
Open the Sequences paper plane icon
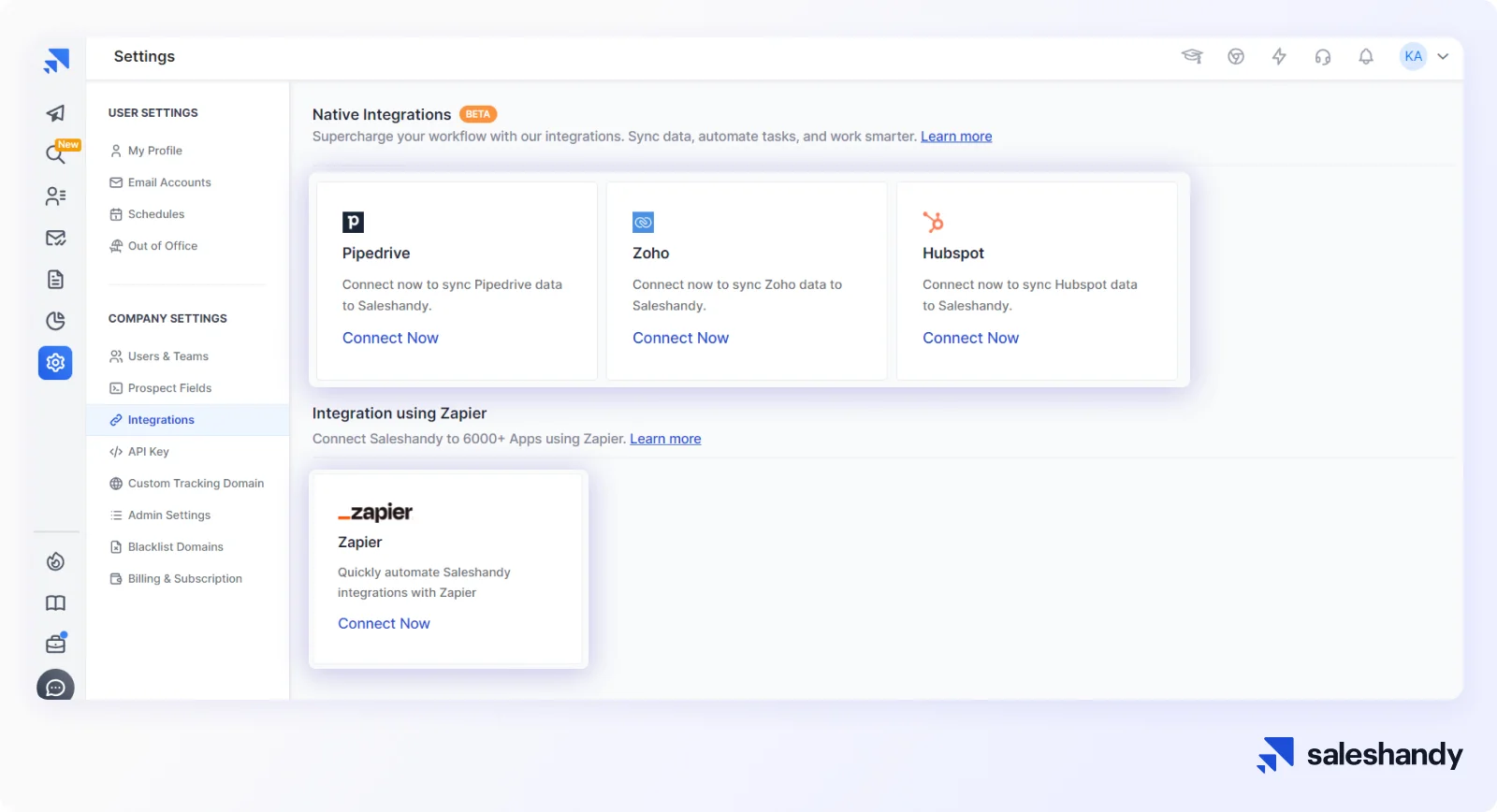click(55, 113)
